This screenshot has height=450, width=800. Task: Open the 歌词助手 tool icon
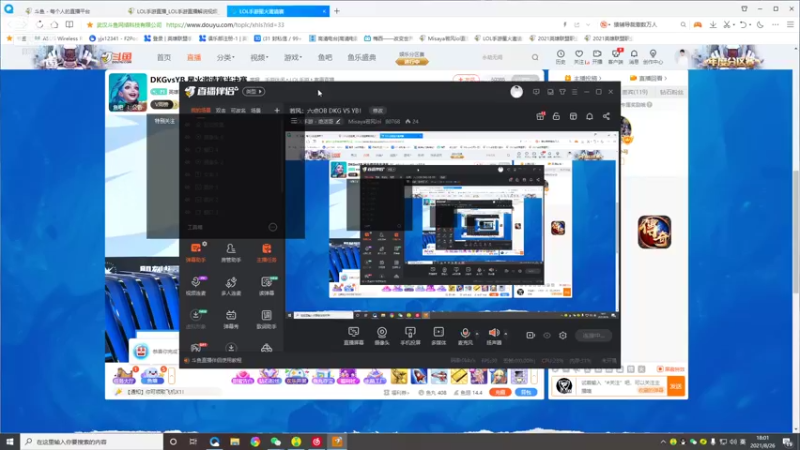coord(266,319)
